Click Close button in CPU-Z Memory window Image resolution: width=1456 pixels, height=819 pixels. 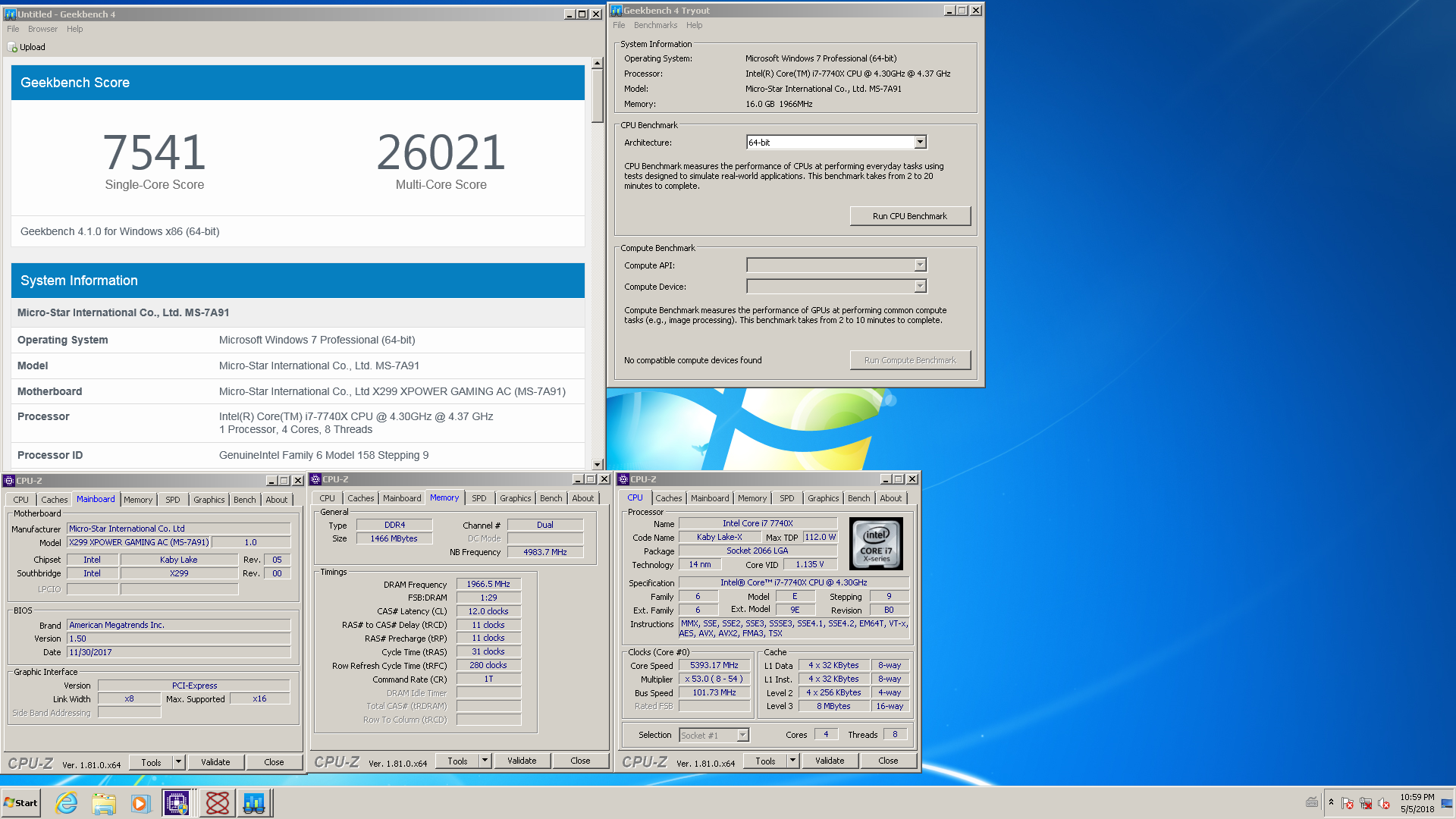[580, 761]
